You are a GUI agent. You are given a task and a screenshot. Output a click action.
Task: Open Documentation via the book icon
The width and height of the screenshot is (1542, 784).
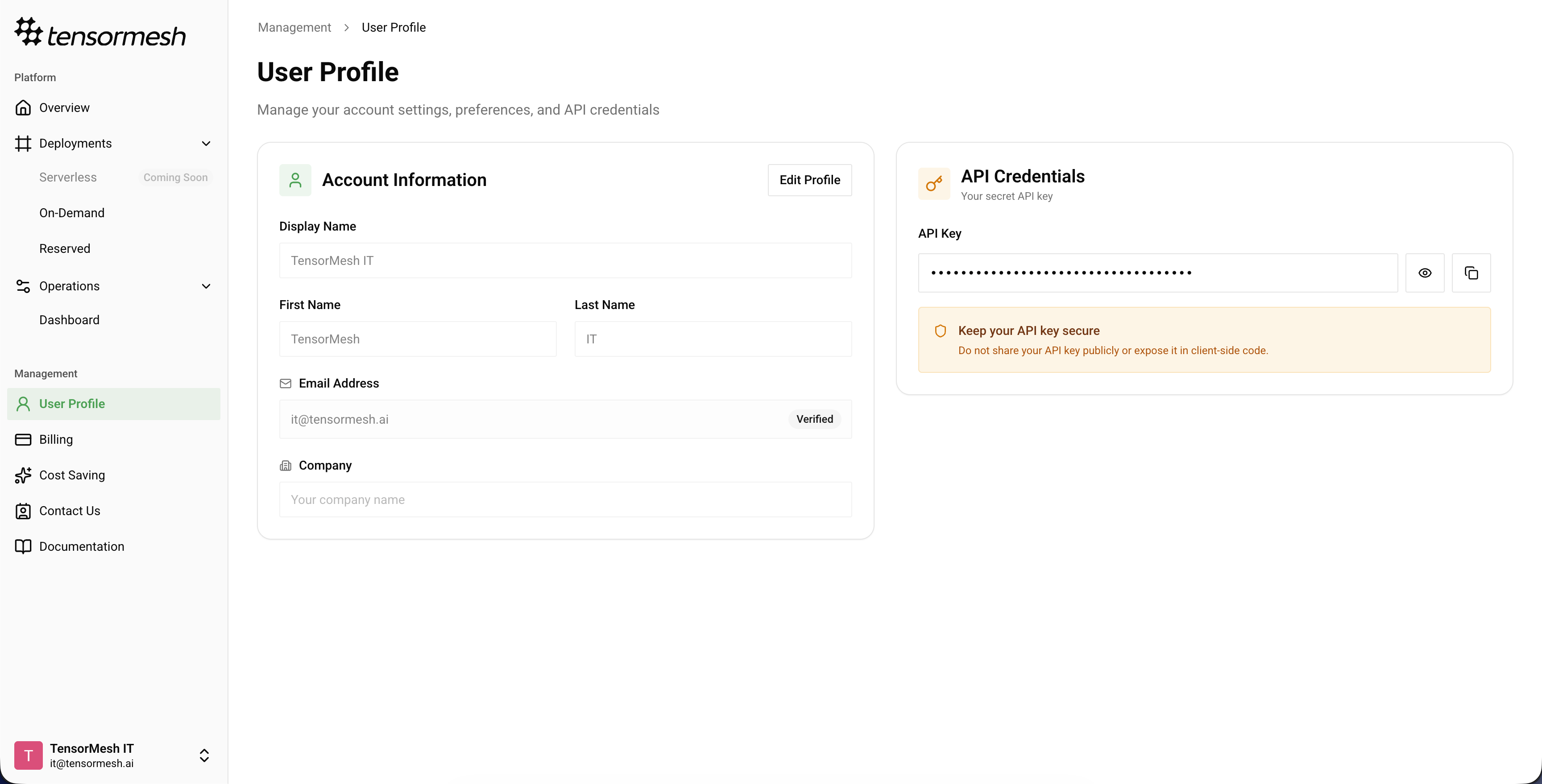tap(23, 546)
